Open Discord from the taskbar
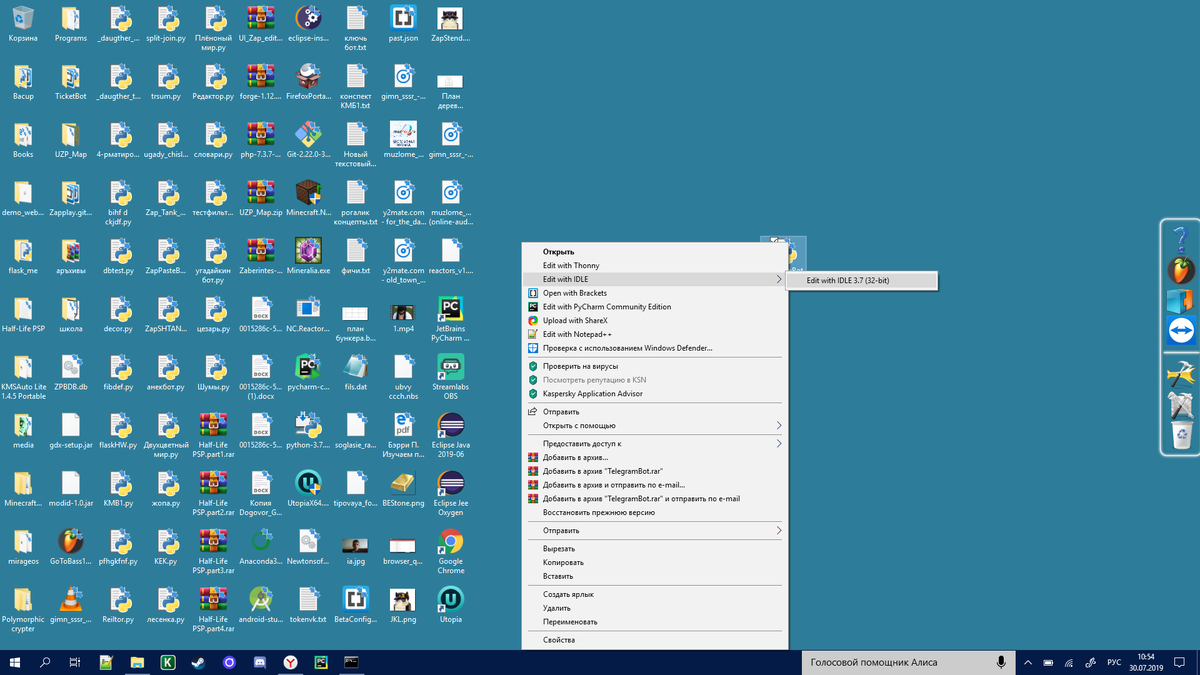This screenshot has width=1200, height=675. [260, 662]
